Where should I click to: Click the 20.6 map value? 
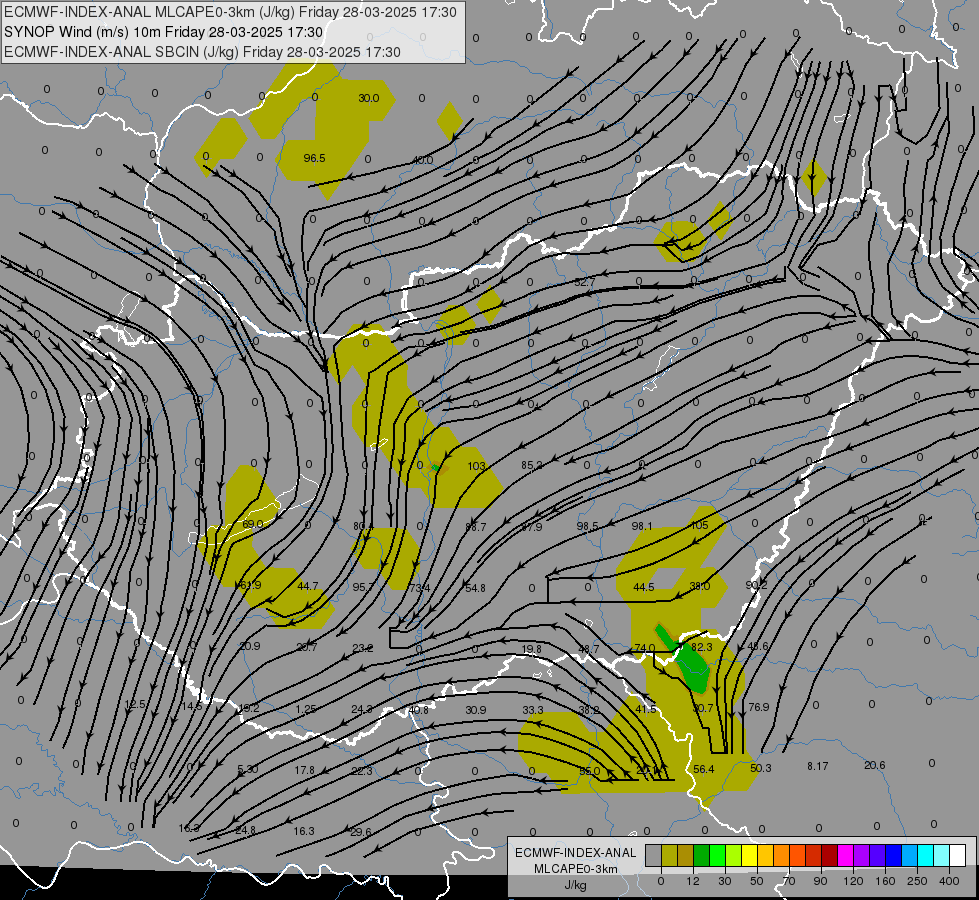coord(874,765)
